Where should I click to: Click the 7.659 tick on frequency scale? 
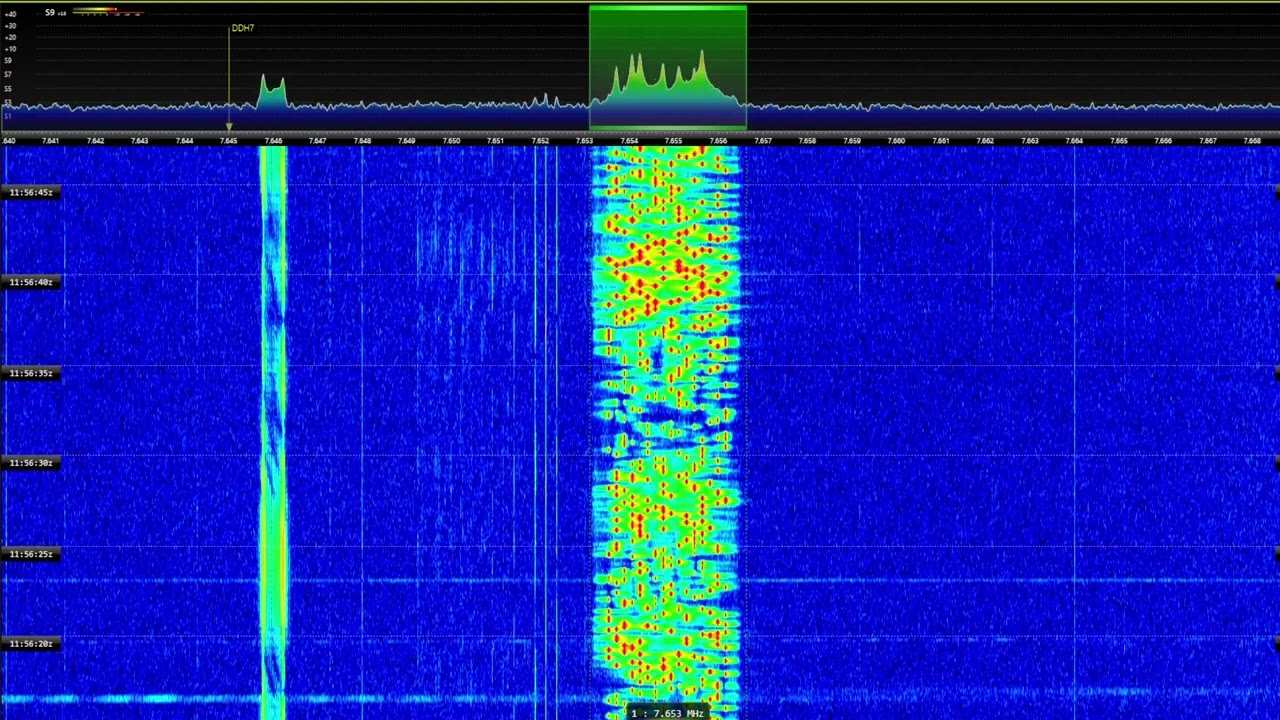pyautogui.click(x=852, y=141)
